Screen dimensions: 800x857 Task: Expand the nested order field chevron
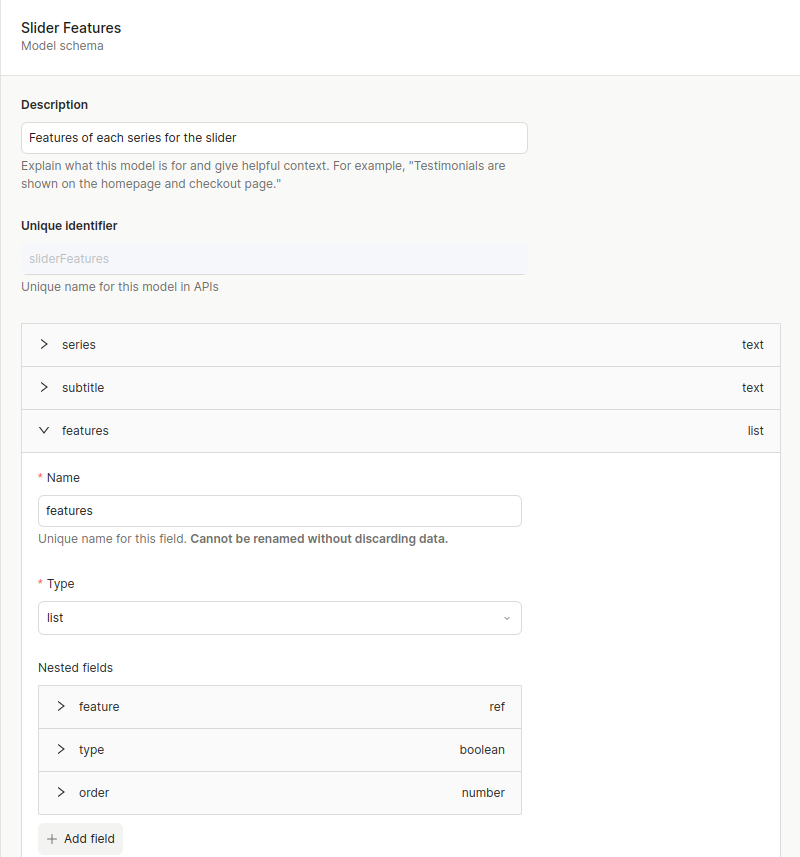(61, 792)
